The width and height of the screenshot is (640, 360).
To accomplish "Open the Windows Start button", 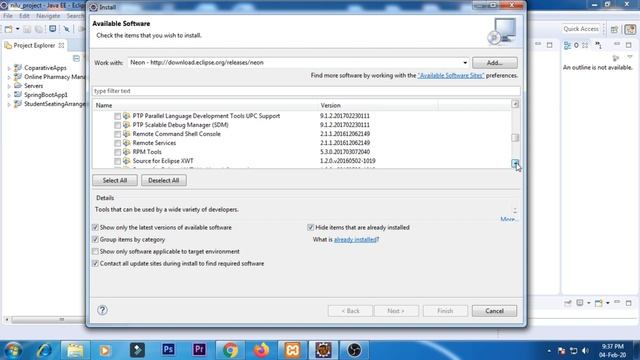I will tap(13, 350).
